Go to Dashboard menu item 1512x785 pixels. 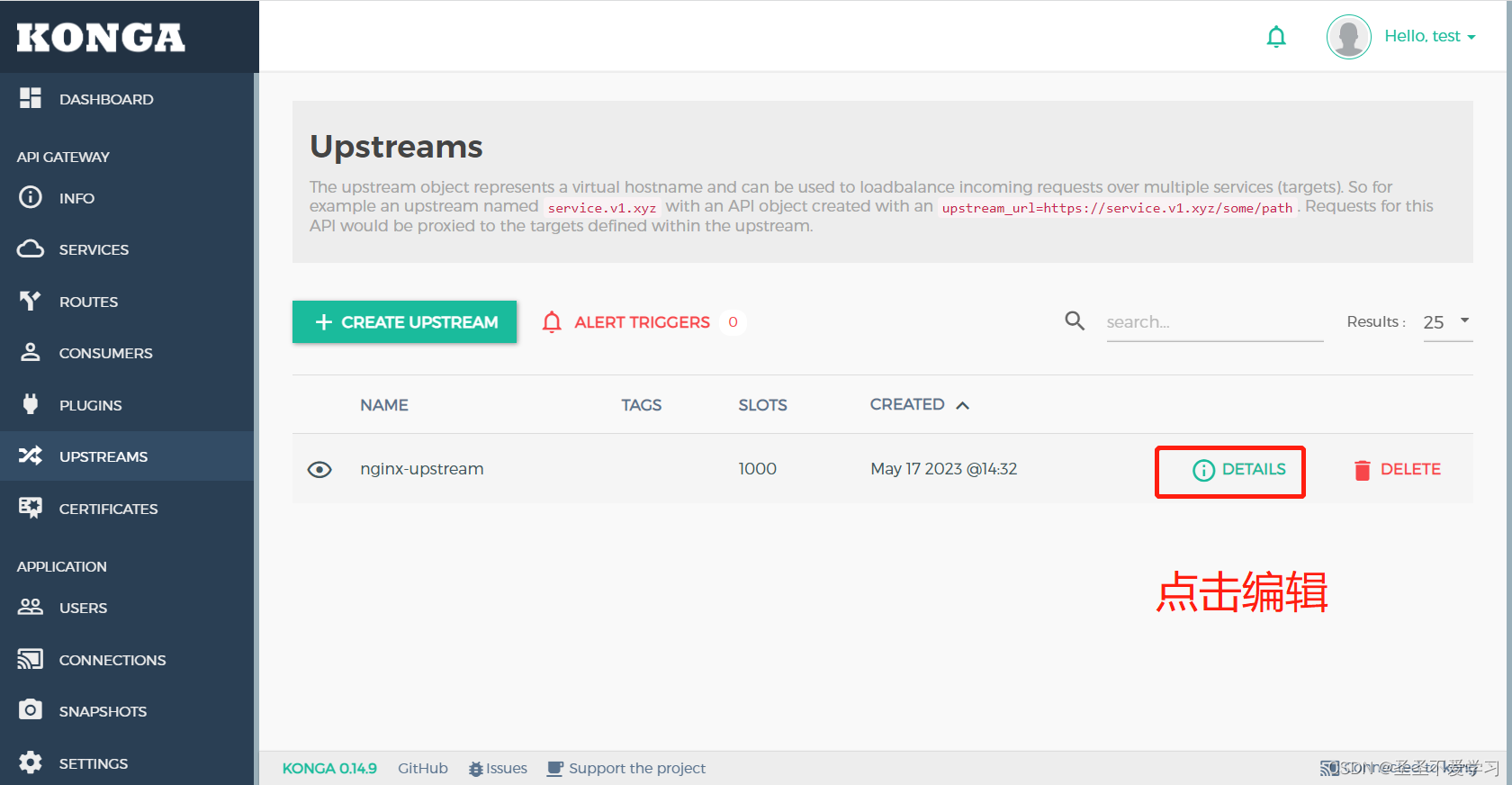(x=106, y=99)
